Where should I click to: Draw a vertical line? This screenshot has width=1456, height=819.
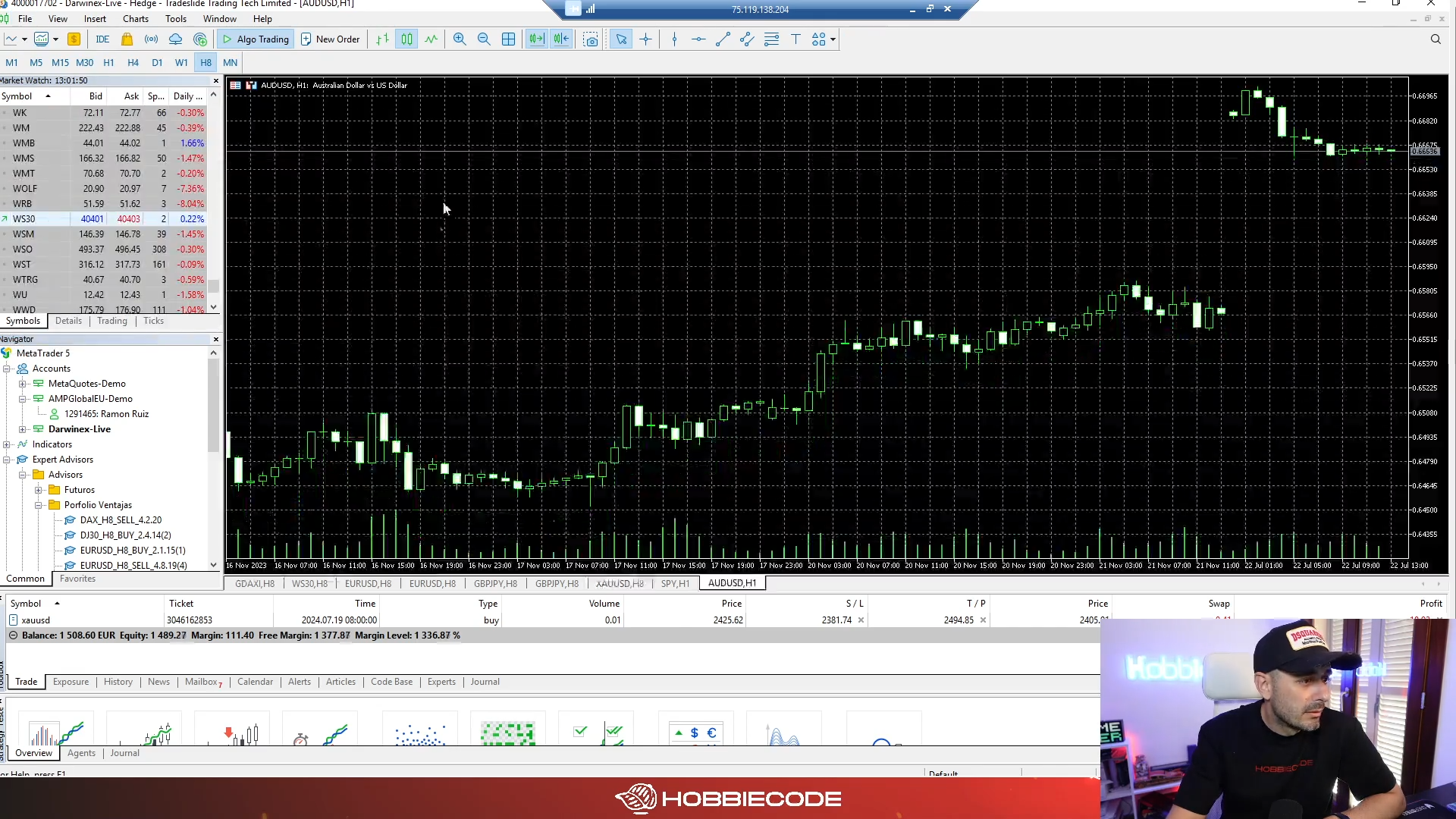pos(674,39)
